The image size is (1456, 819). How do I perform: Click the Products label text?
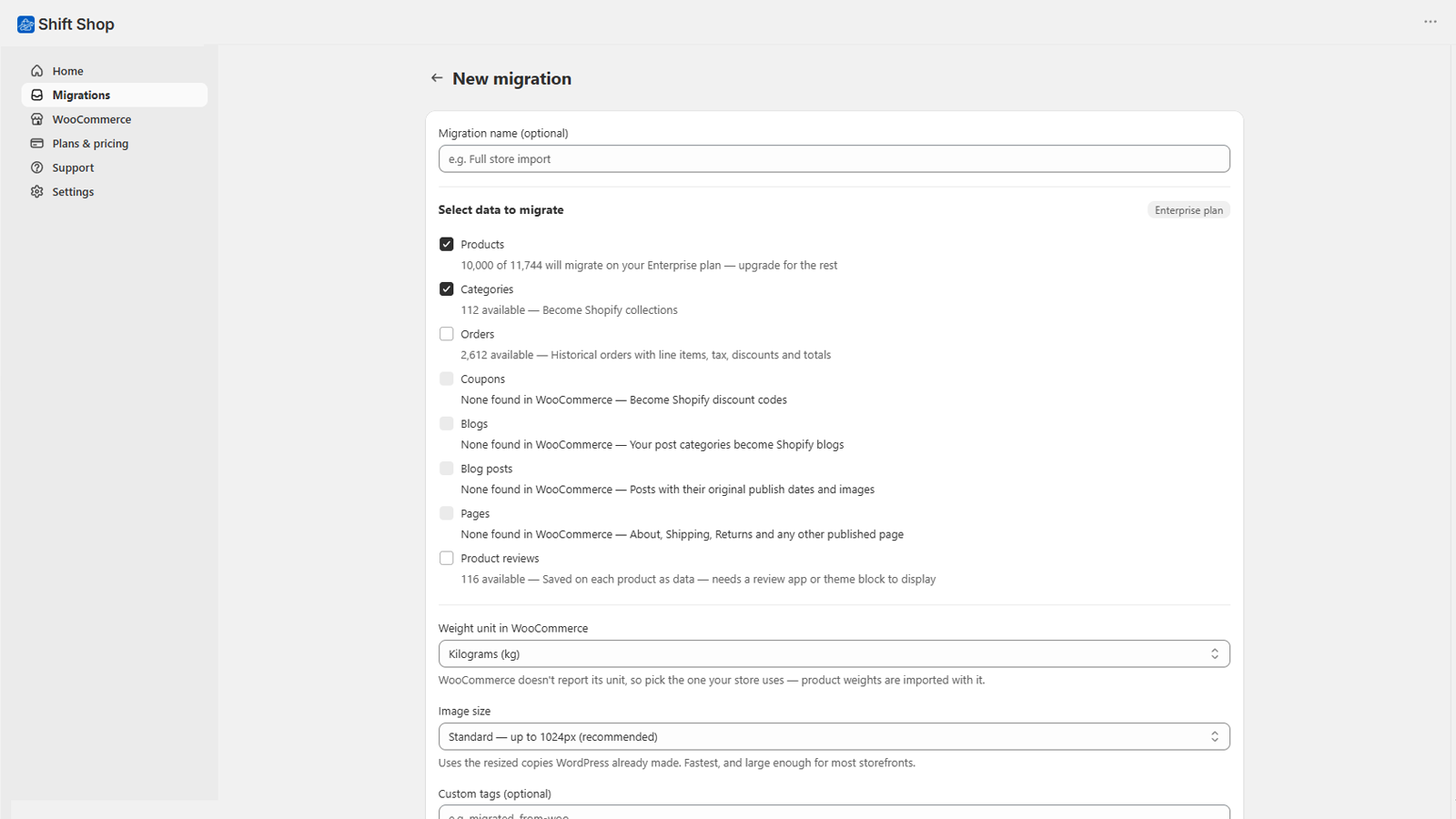(482, 245)
